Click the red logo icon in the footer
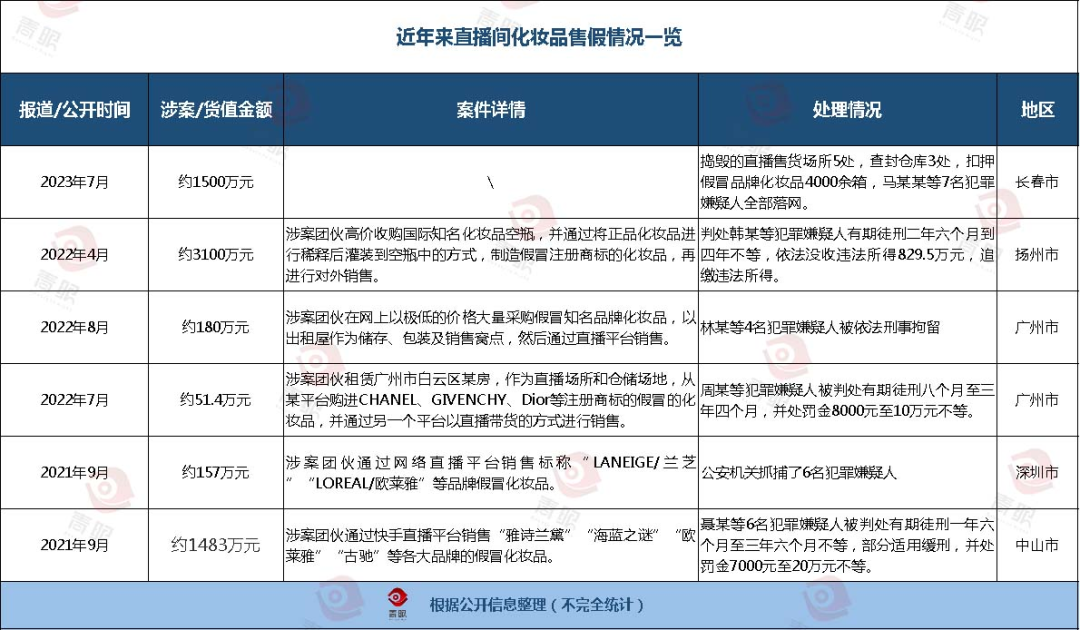Image resolution: width=1080 pixels, height=630 pixels. pos(397,604)
